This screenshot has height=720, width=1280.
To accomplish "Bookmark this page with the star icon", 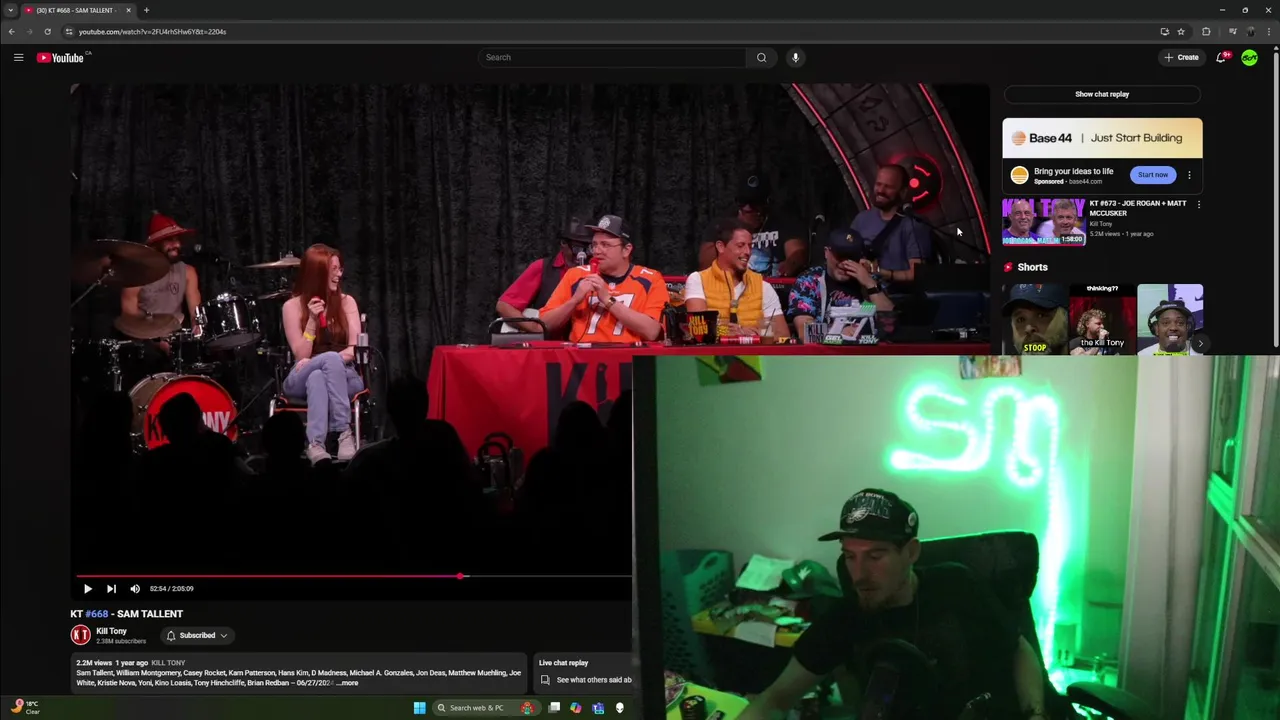I will (x=1181, y=31).
